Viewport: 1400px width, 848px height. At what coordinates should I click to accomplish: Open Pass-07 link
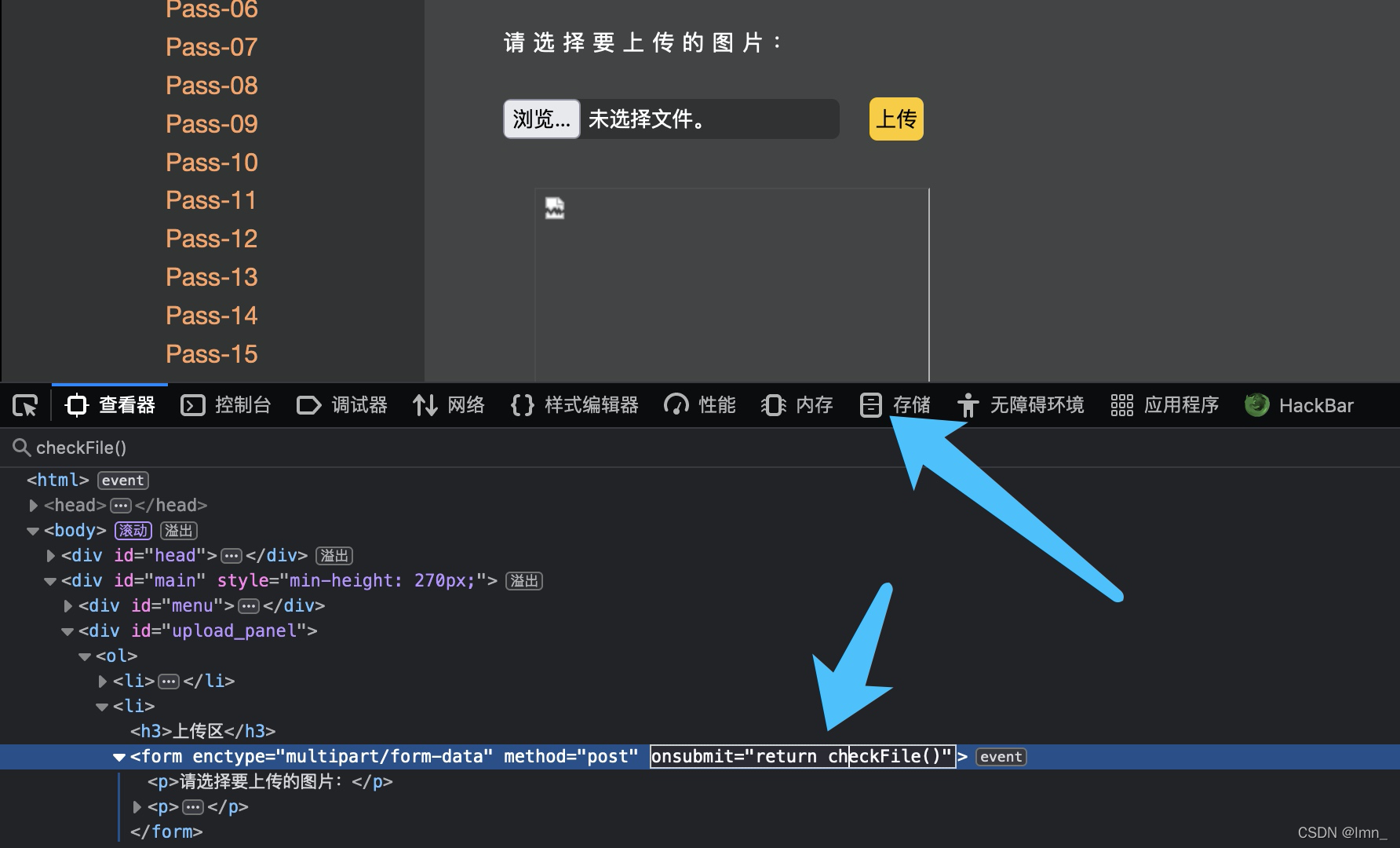[212, 47]
